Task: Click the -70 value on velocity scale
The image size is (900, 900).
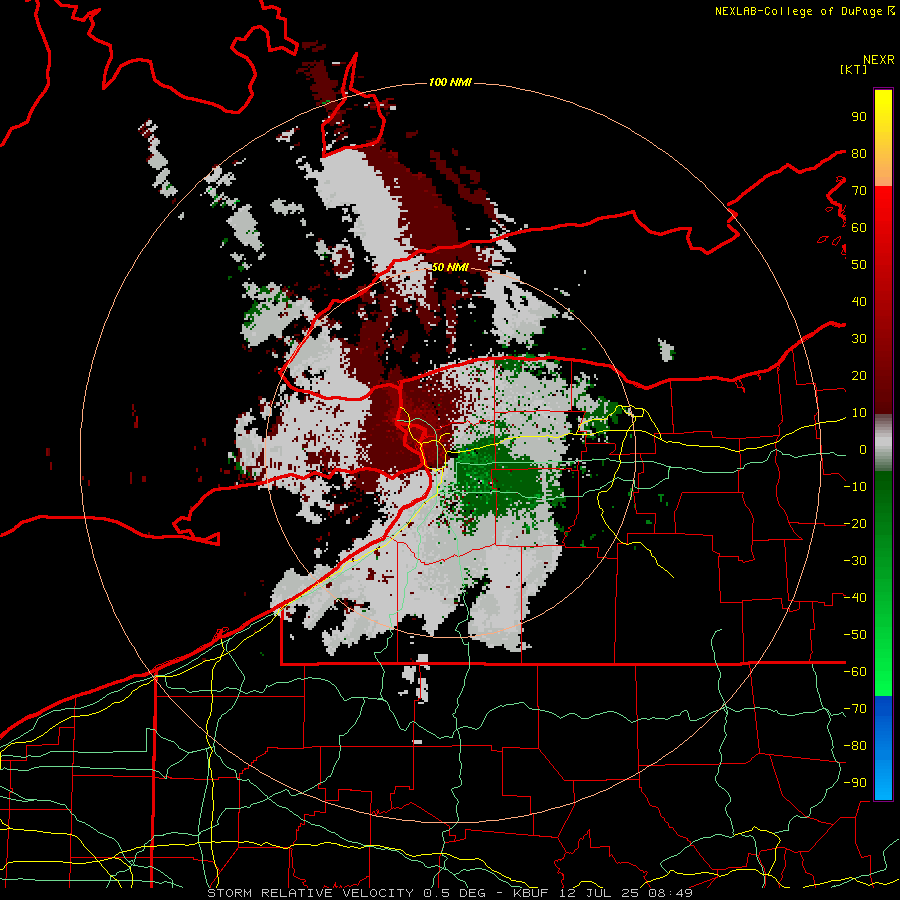Action: pyautogui.click(x=855, y=708)
